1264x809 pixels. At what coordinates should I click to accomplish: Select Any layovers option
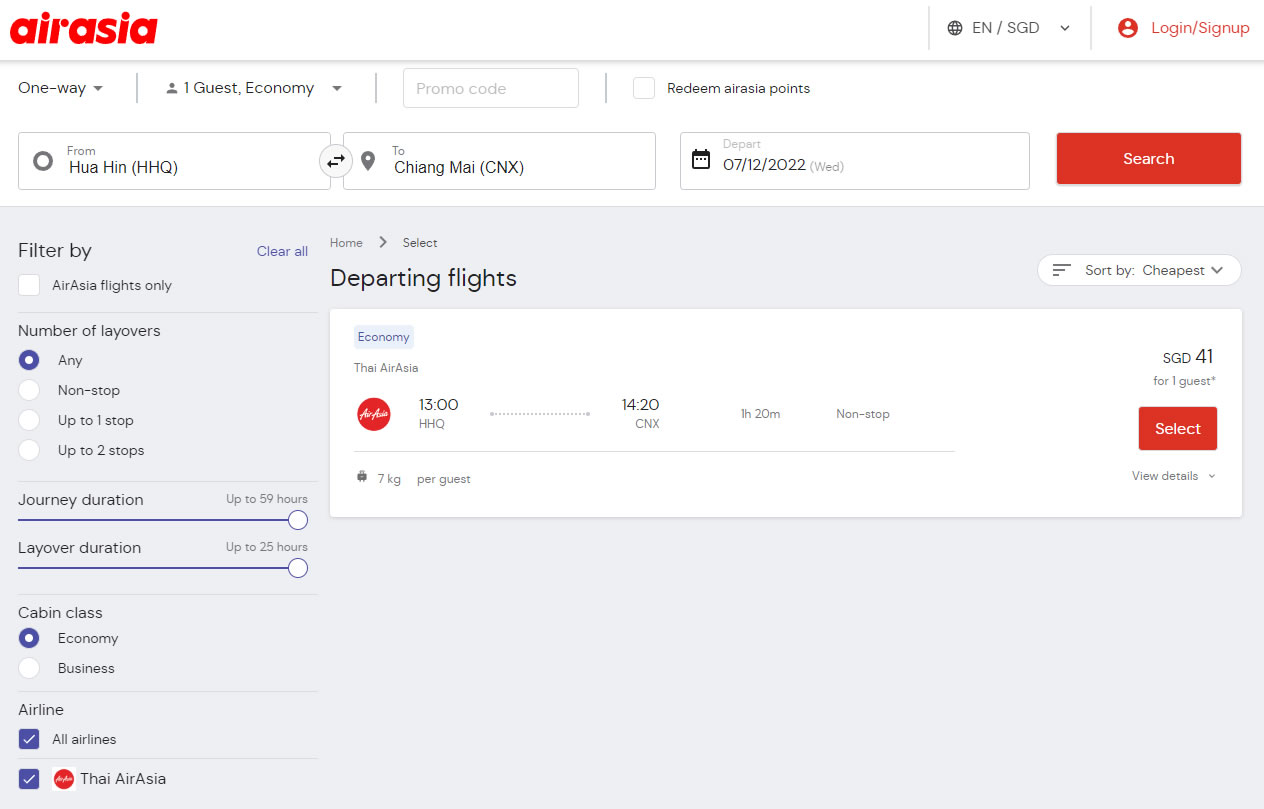click(x=29, y=360)
